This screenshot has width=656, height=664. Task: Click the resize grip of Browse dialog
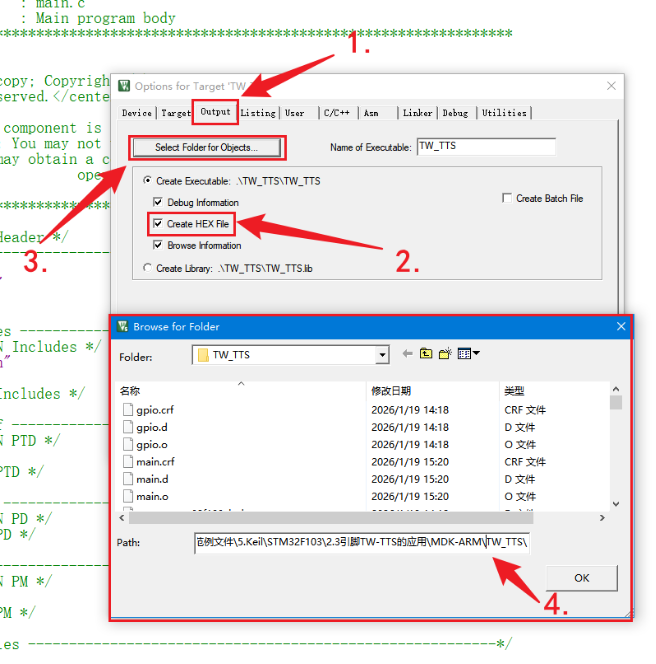coord(628,613)
